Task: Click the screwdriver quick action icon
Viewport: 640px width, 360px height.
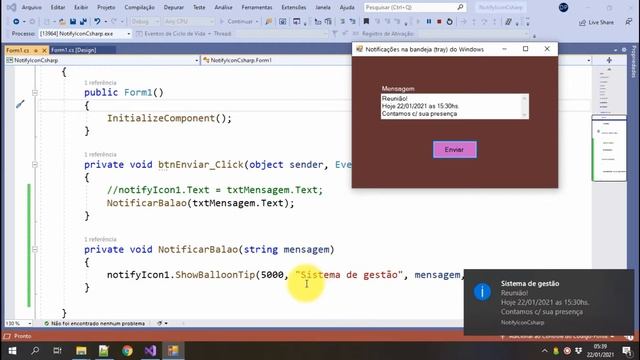Action: click(x=20, y=104)
